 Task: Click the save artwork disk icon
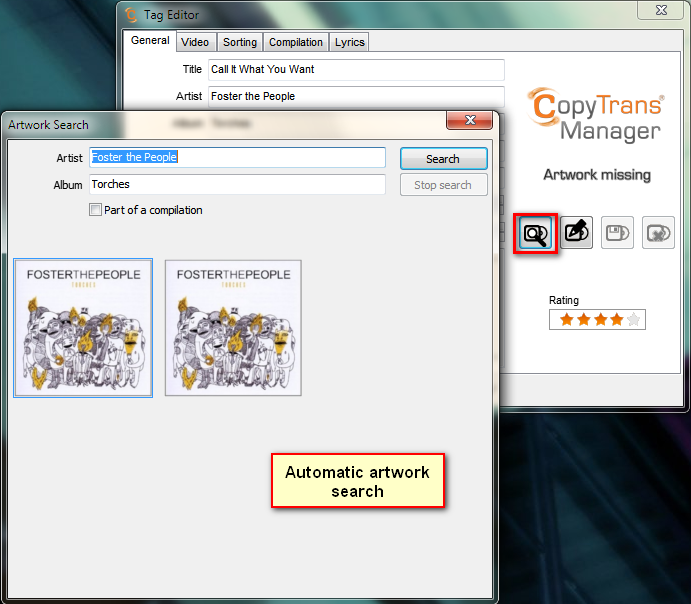click(x=617, y=232)
